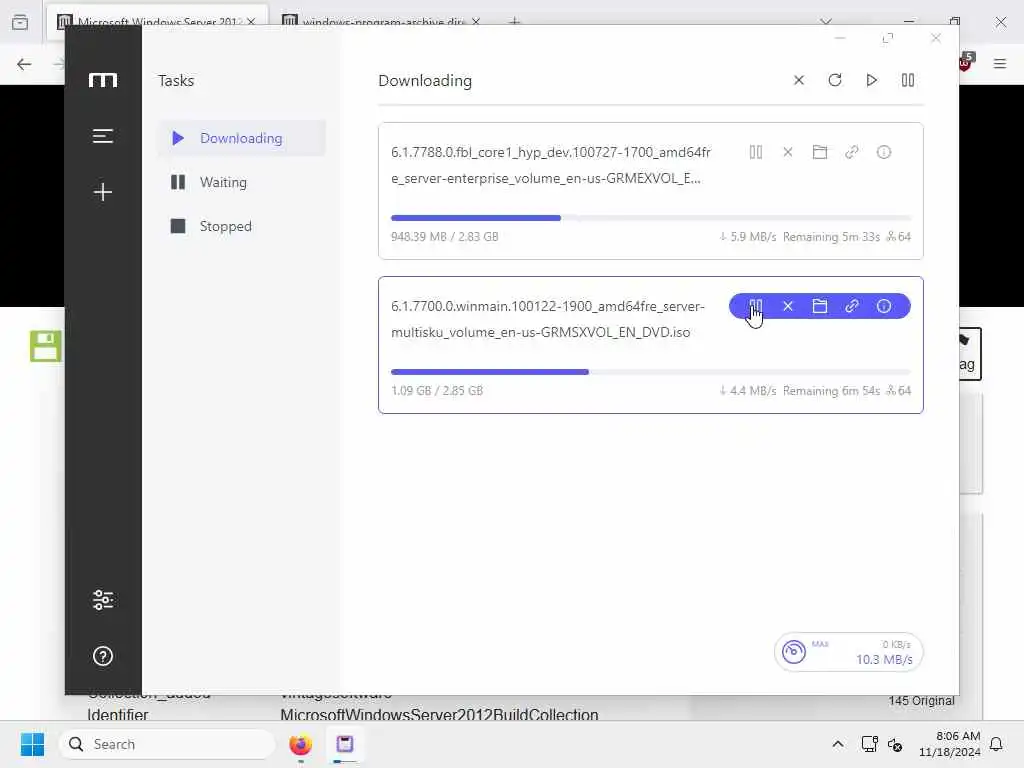Close the Microsoft Windows Server 2012 browser tab
The image size is (1024, 768).
click(251, 22)
